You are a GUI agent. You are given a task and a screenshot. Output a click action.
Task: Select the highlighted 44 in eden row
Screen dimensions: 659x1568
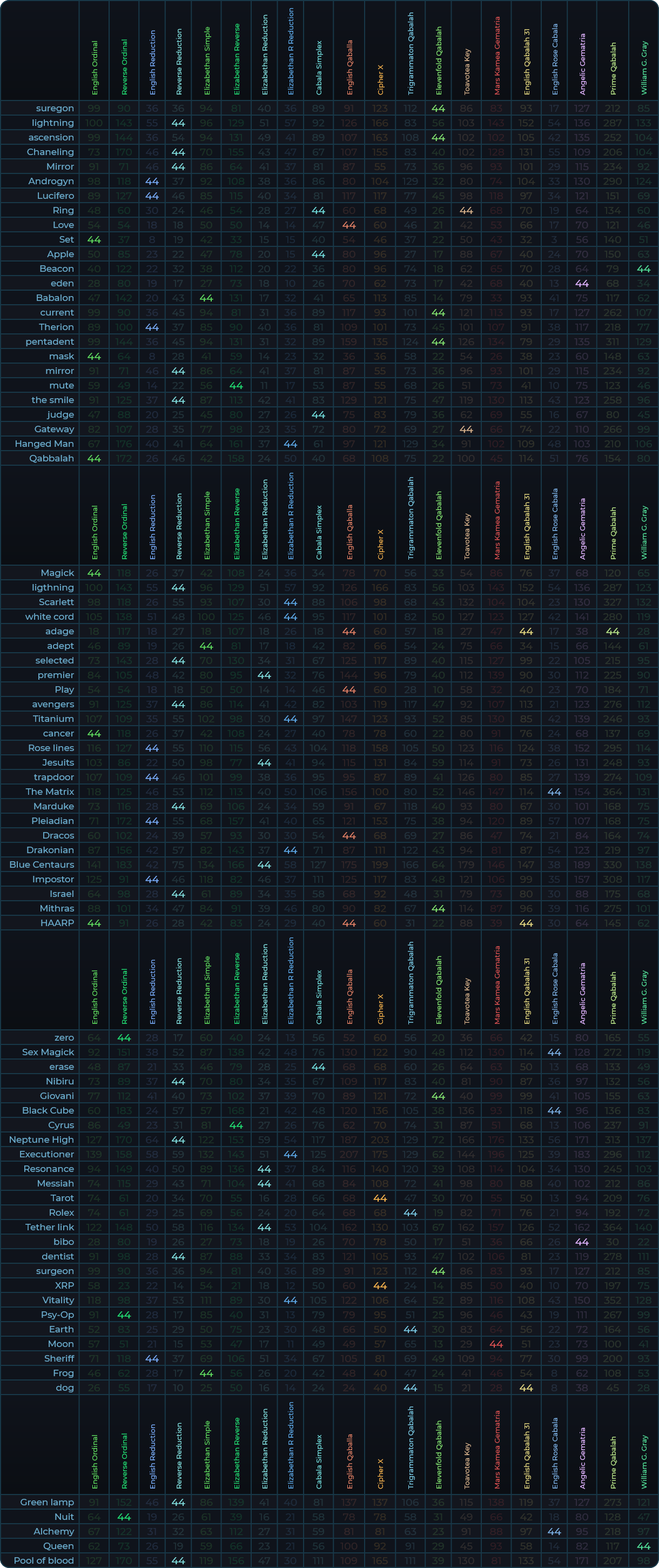[x=582, y=283]
